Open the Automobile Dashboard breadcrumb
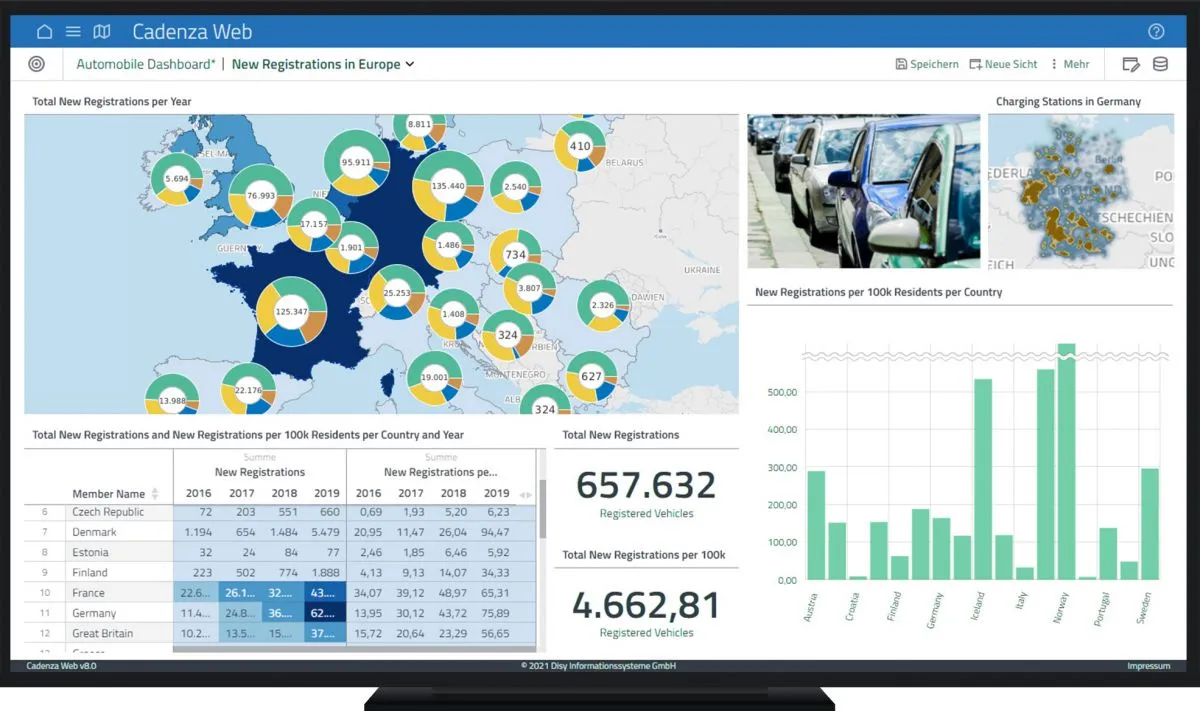Image resolution: width=1200 pixels, height=711 pixels. point(146,64)
